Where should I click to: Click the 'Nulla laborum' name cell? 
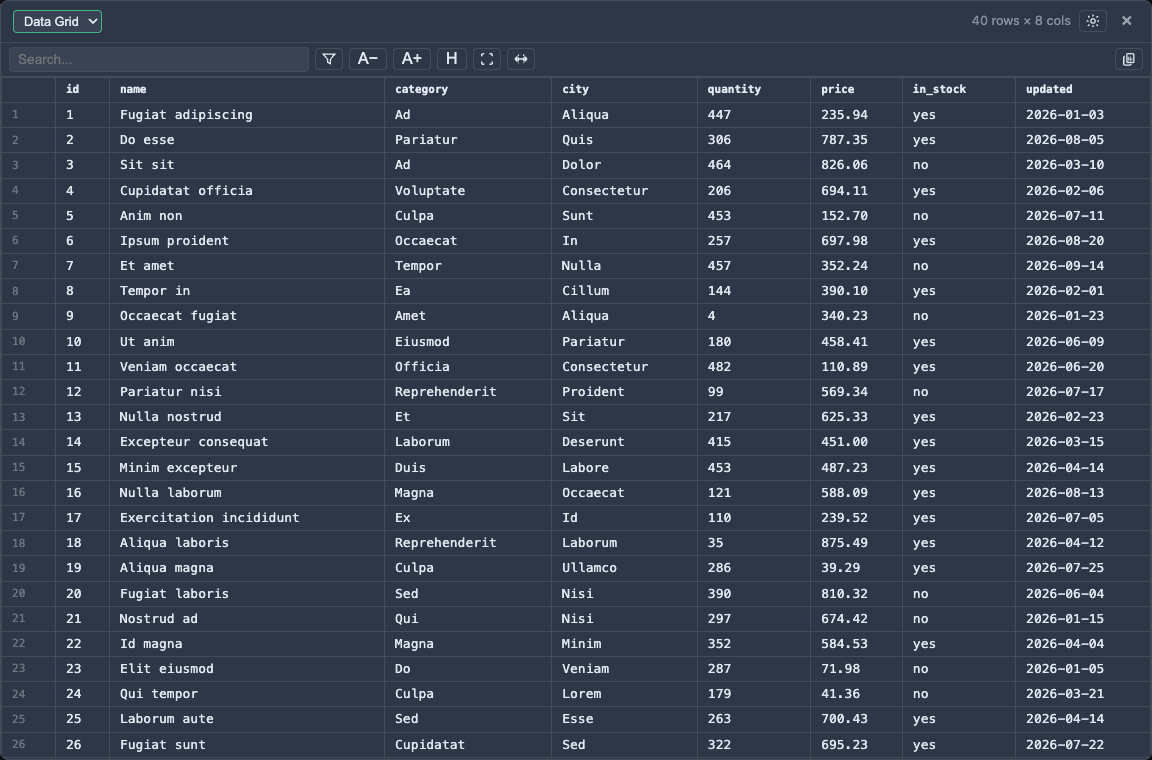tap(247, 492)
